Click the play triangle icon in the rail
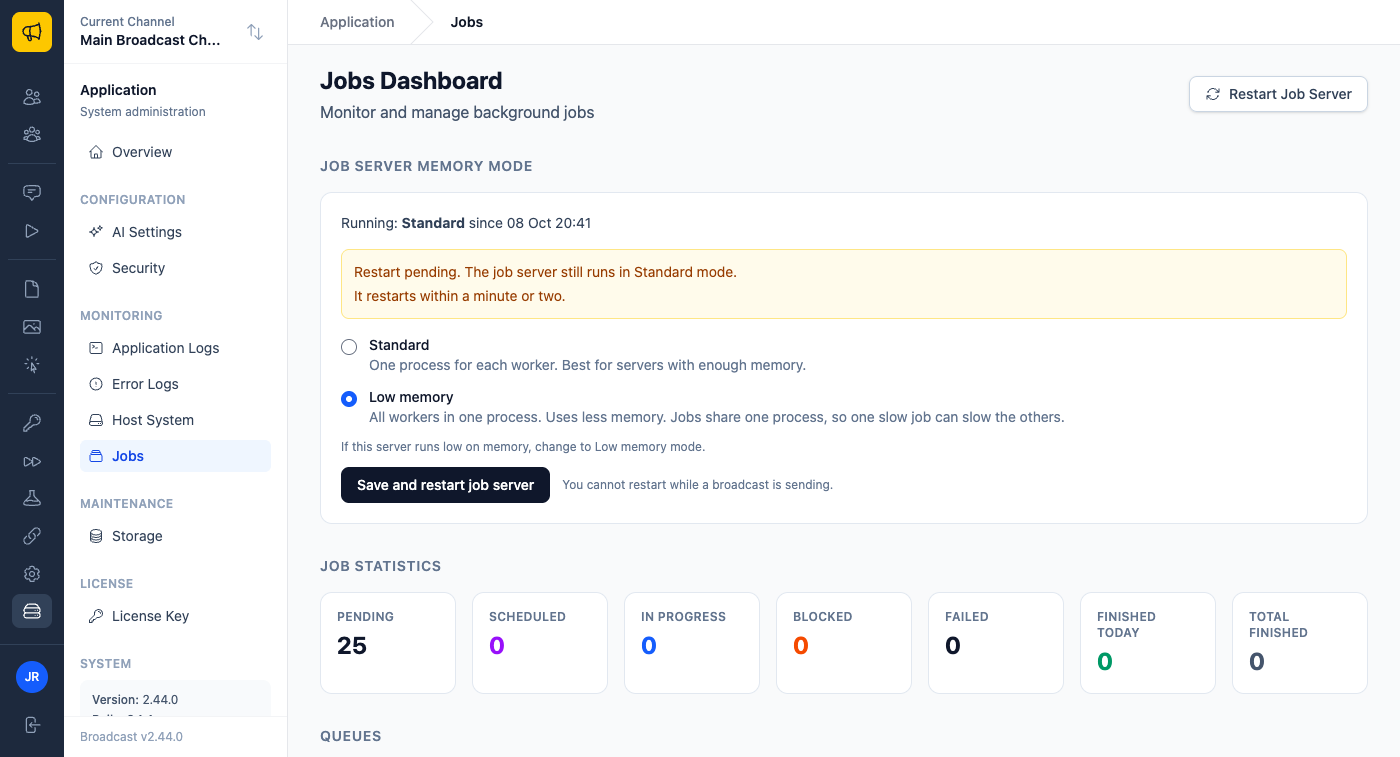1400x757 pixels. 32,231
